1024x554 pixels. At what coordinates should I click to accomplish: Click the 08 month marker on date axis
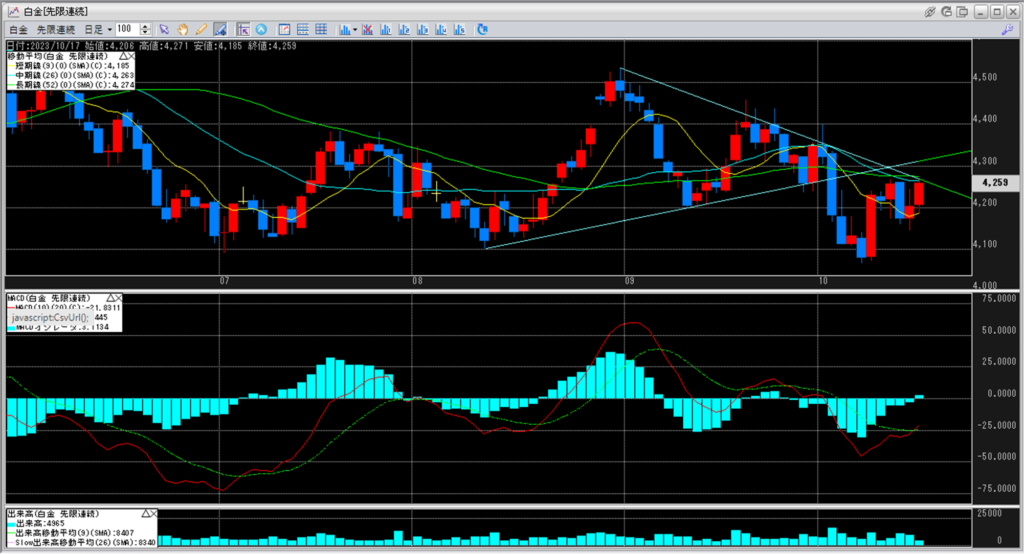pos(417,281)
